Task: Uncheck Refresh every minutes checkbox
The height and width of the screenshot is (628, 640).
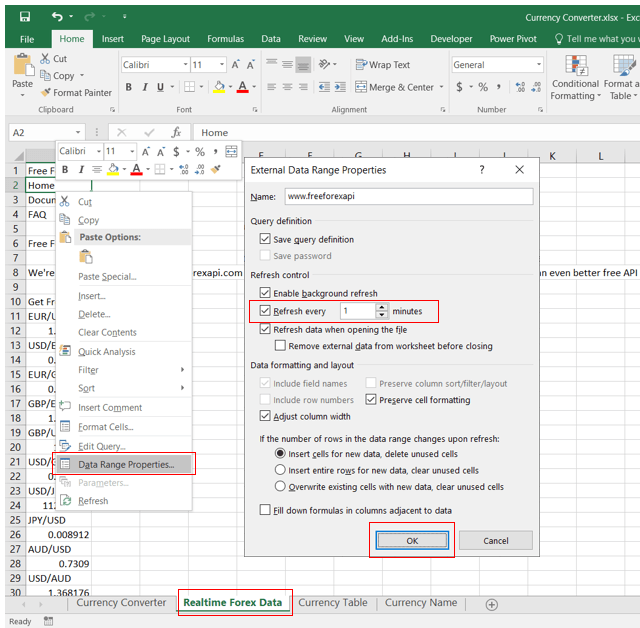Action: 265,311
